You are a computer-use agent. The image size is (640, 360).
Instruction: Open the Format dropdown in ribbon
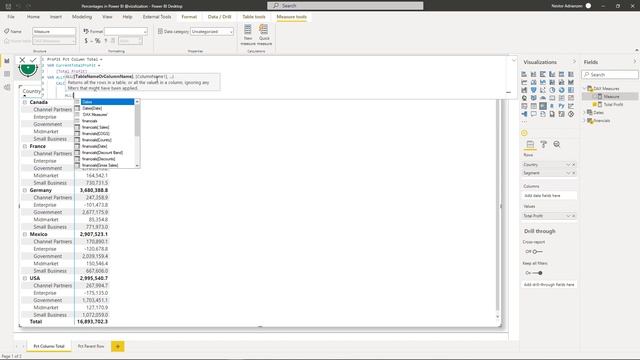tap(126, 31)
